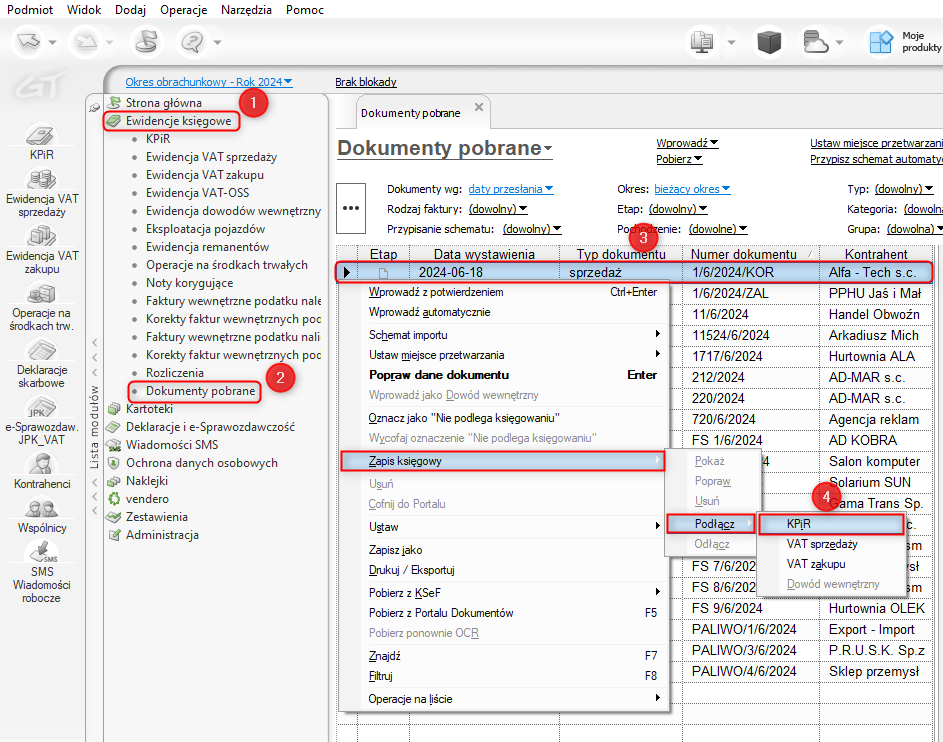Expand Okres obrachunkowy Rok 2024 dropdown
The width and height of the screenshot is (943, 742).
pos(209,82)
